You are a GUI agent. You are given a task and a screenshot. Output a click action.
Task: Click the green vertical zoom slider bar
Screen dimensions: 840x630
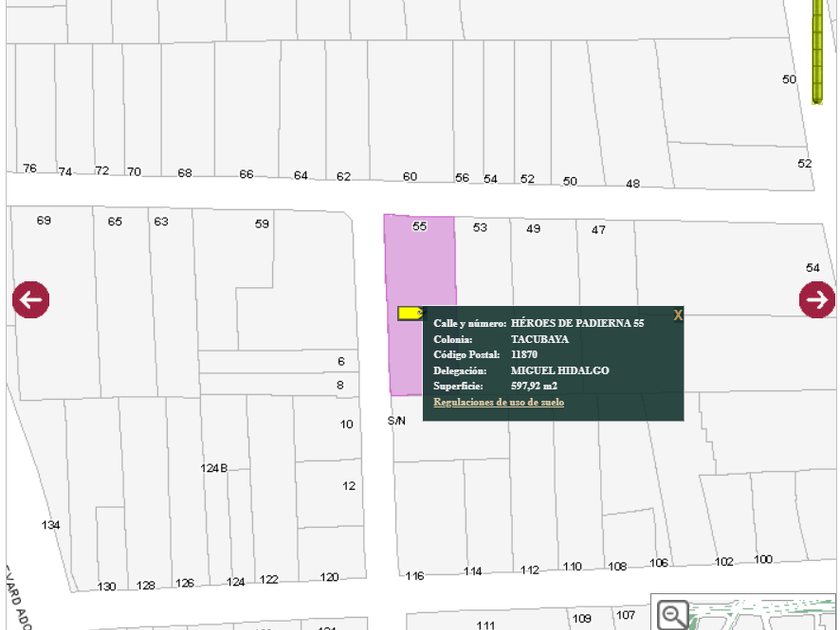click(x=817, y=50)
